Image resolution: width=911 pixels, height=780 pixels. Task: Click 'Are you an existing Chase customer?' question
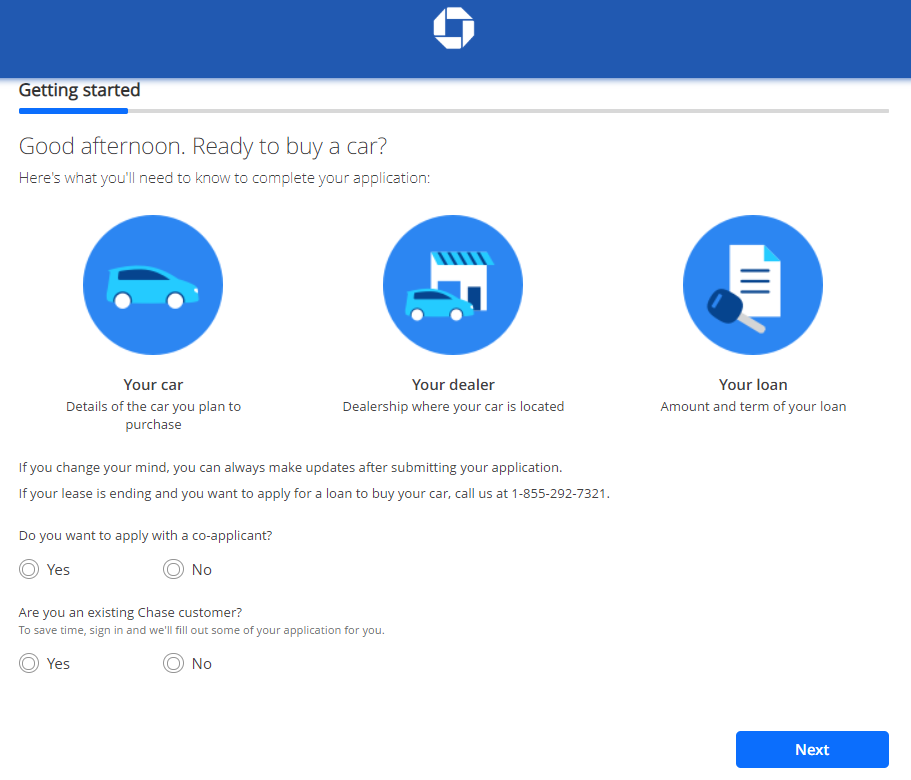coord(130,612)
